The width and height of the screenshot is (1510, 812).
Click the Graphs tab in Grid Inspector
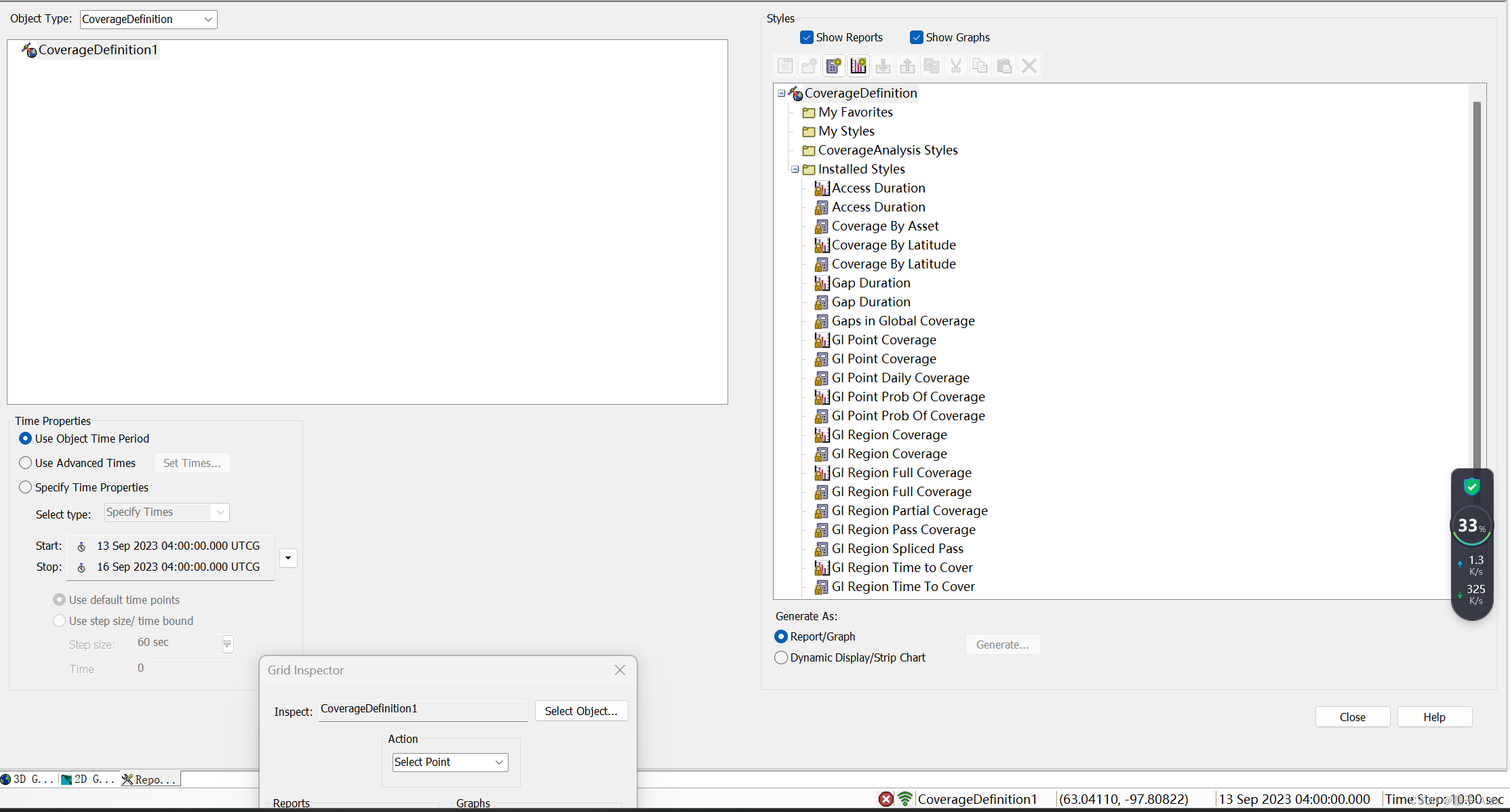point(472,803)
